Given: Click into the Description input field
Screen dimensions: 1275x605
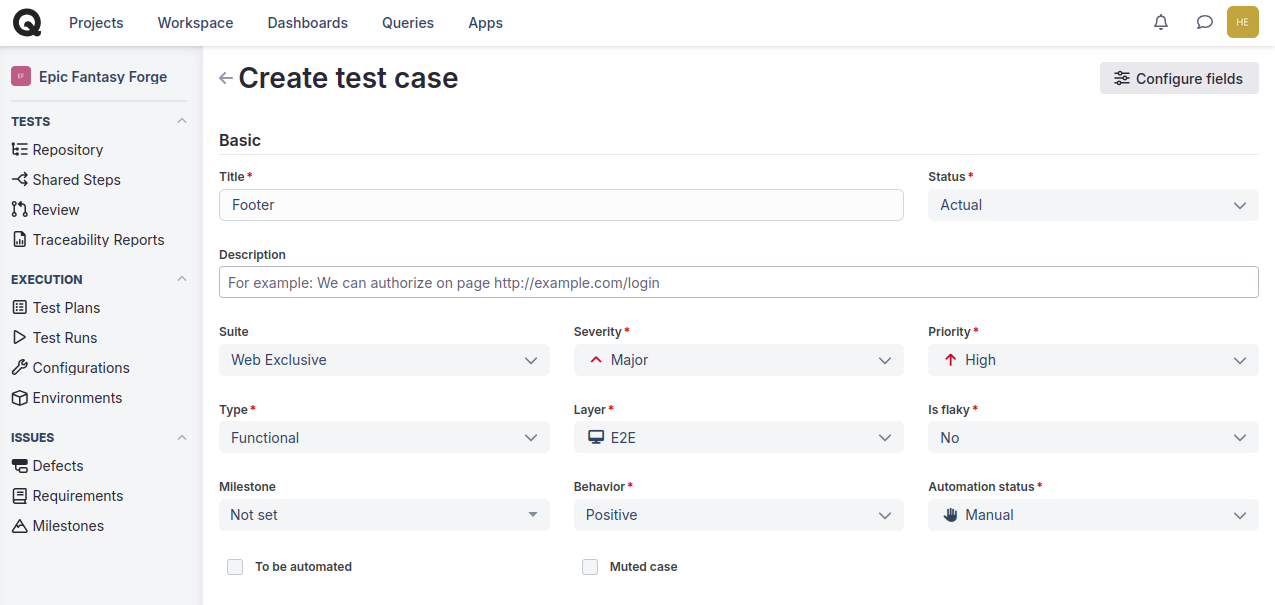Looking at the screenshot, I should (x=738, y=282).
